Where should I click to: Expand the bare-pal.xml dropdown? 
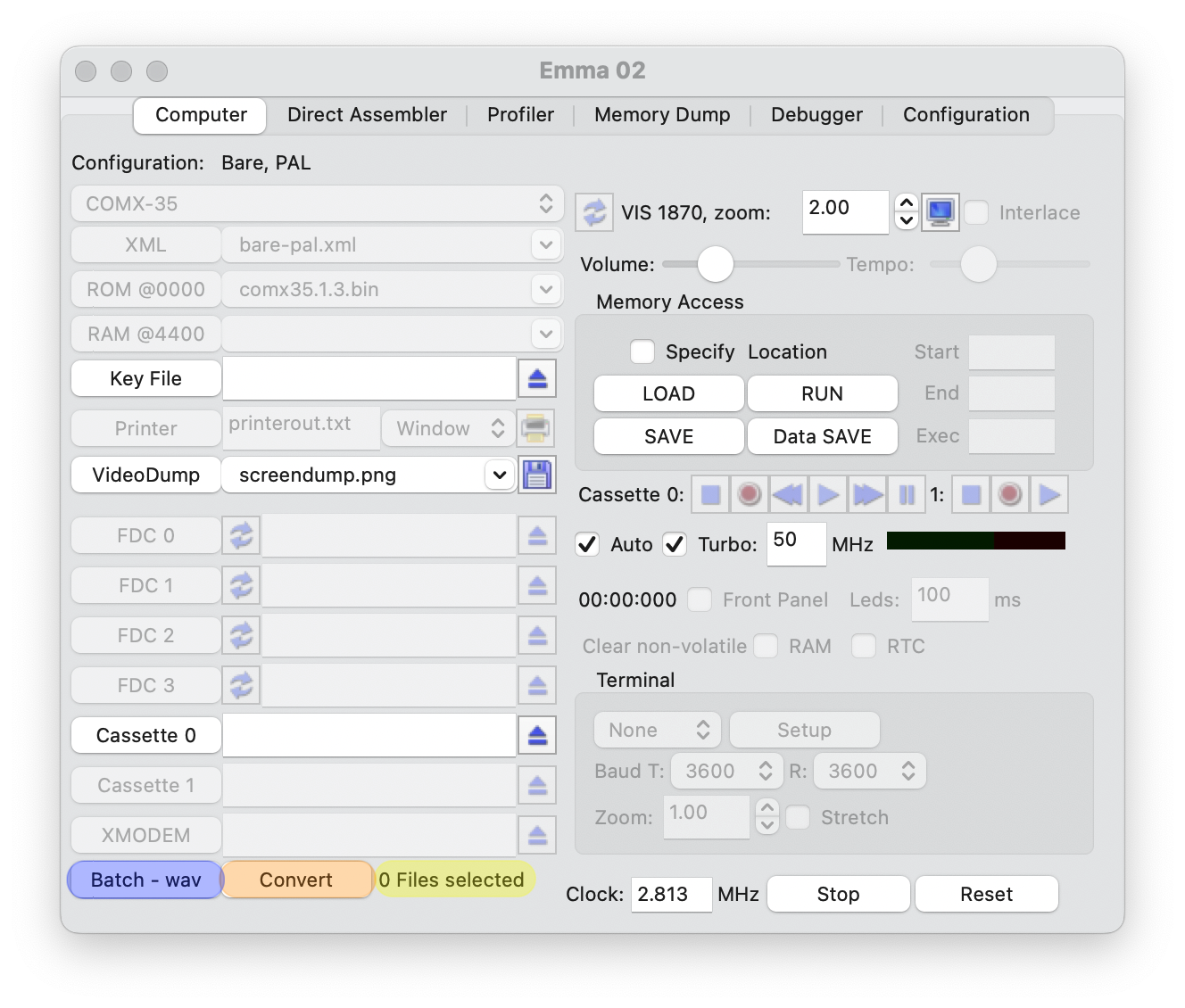pos(545,244)
